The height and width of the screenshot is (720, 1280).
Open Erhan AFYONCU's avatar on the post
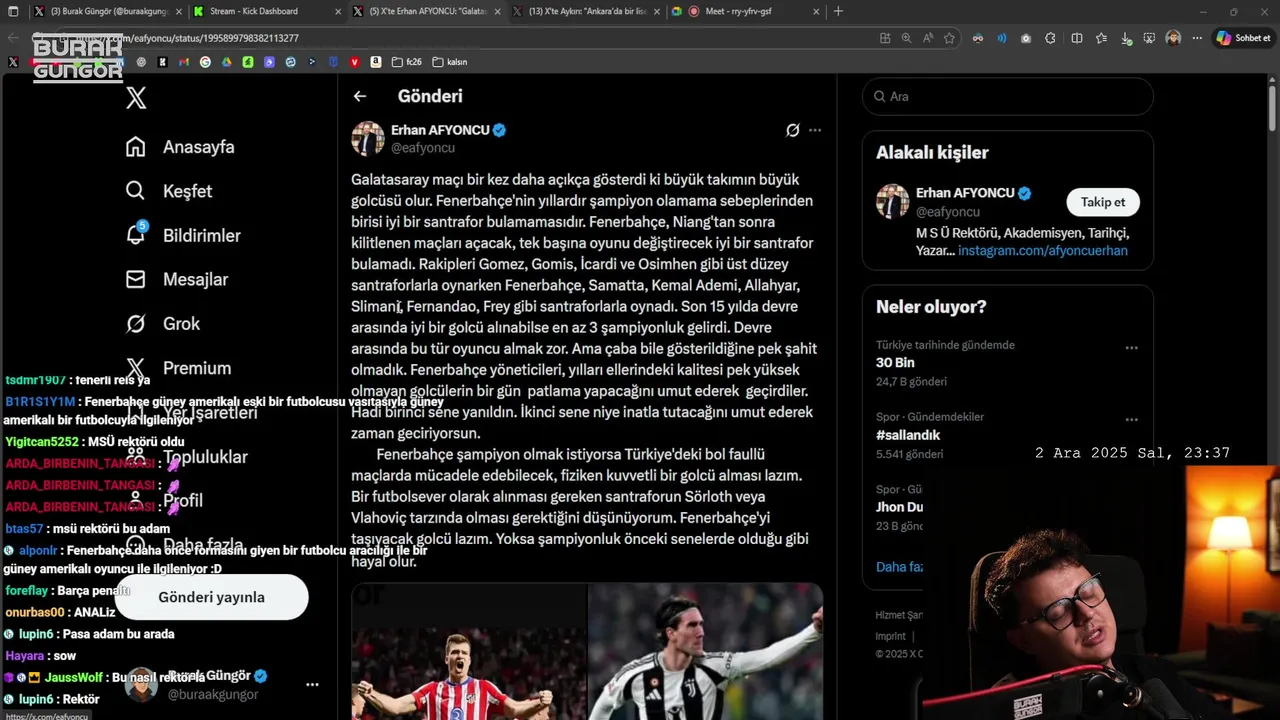click(368, 138)
